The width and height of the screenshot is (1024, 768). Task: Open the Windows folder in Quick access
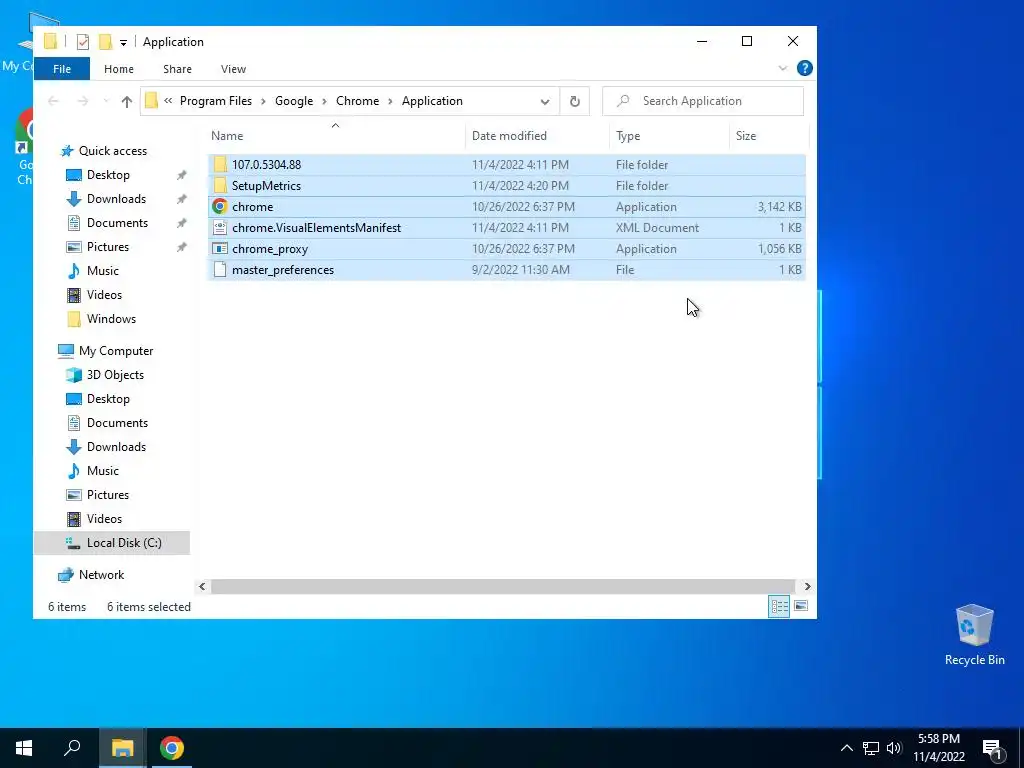click(x=111, y=319)
